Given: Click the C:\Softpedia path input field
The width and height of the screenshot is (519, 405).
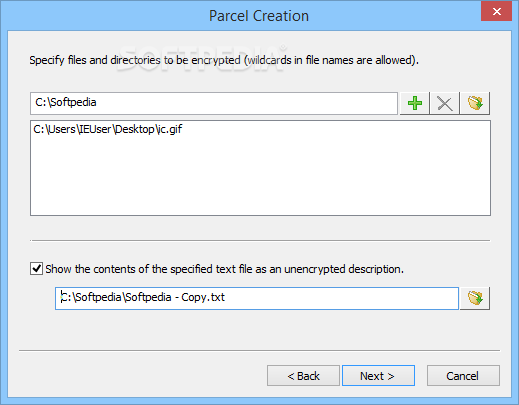Looking at the screenshot, I should [x=214, y=103].
